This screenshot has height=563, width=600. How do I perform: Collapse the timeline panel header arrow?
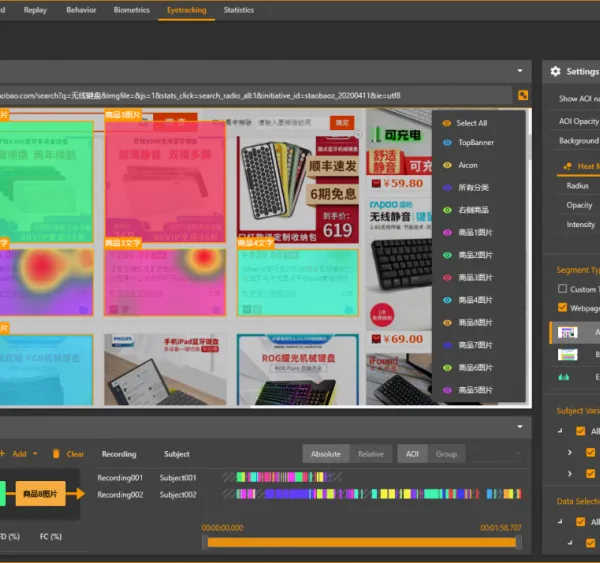coord(520,426)
